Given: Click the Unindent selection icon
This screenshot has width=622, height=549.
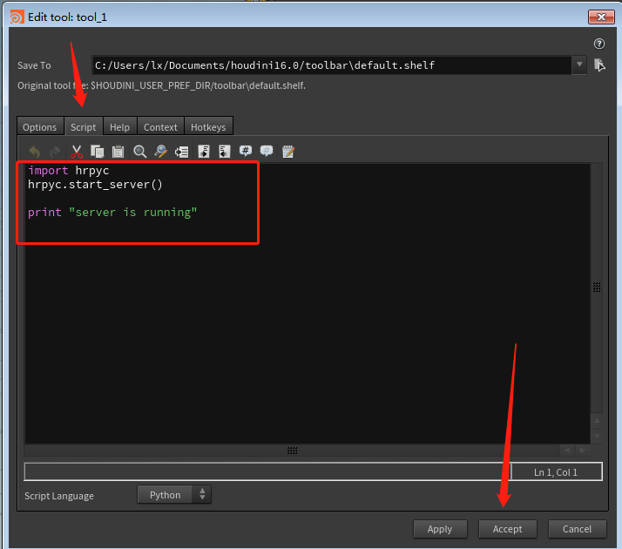Looking at the screenshot, I should [225, 152].
